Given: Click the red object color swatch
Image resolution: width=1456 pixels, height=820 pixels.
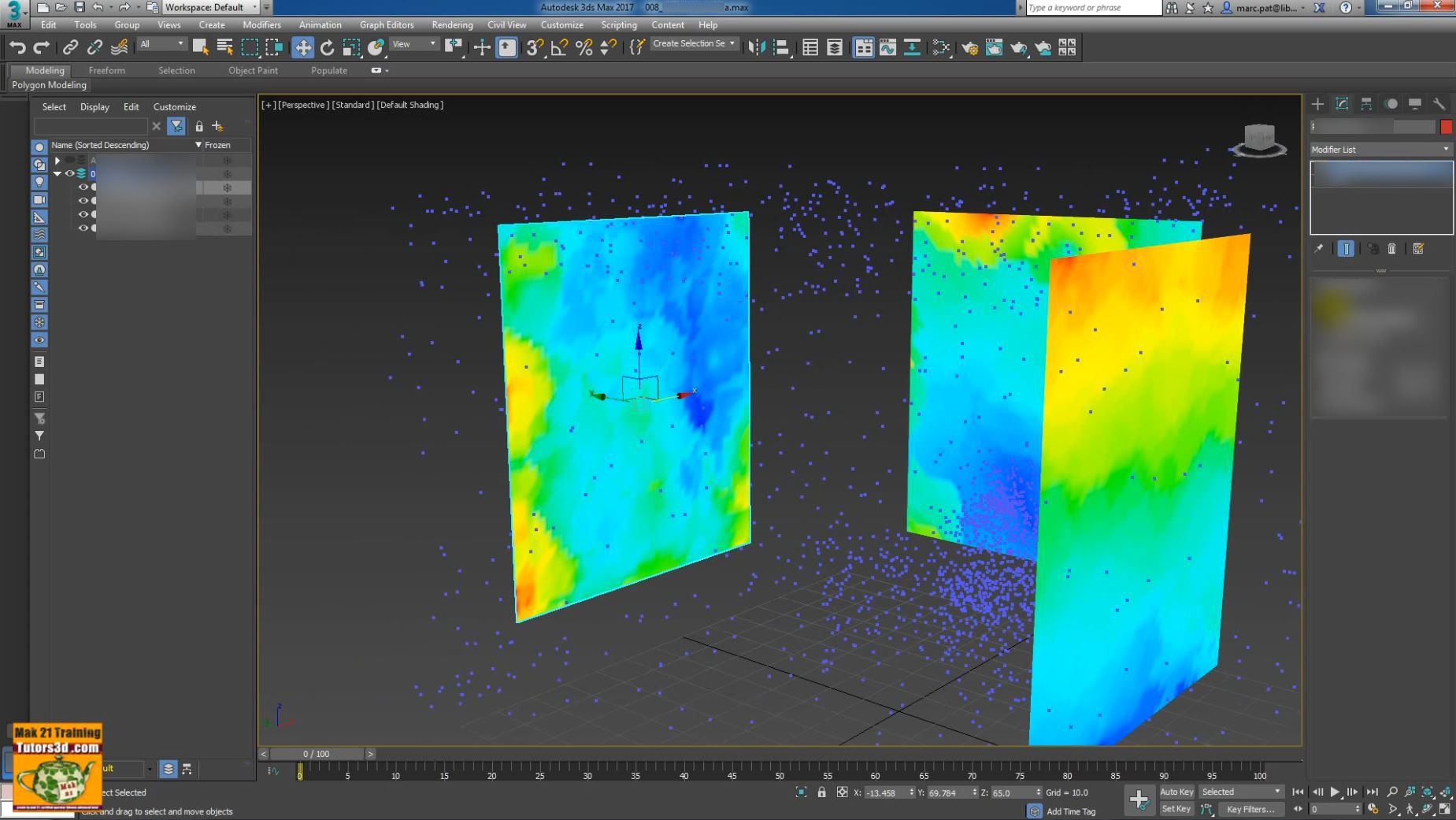Looking at the screenshot, I should click(1447, 126).
